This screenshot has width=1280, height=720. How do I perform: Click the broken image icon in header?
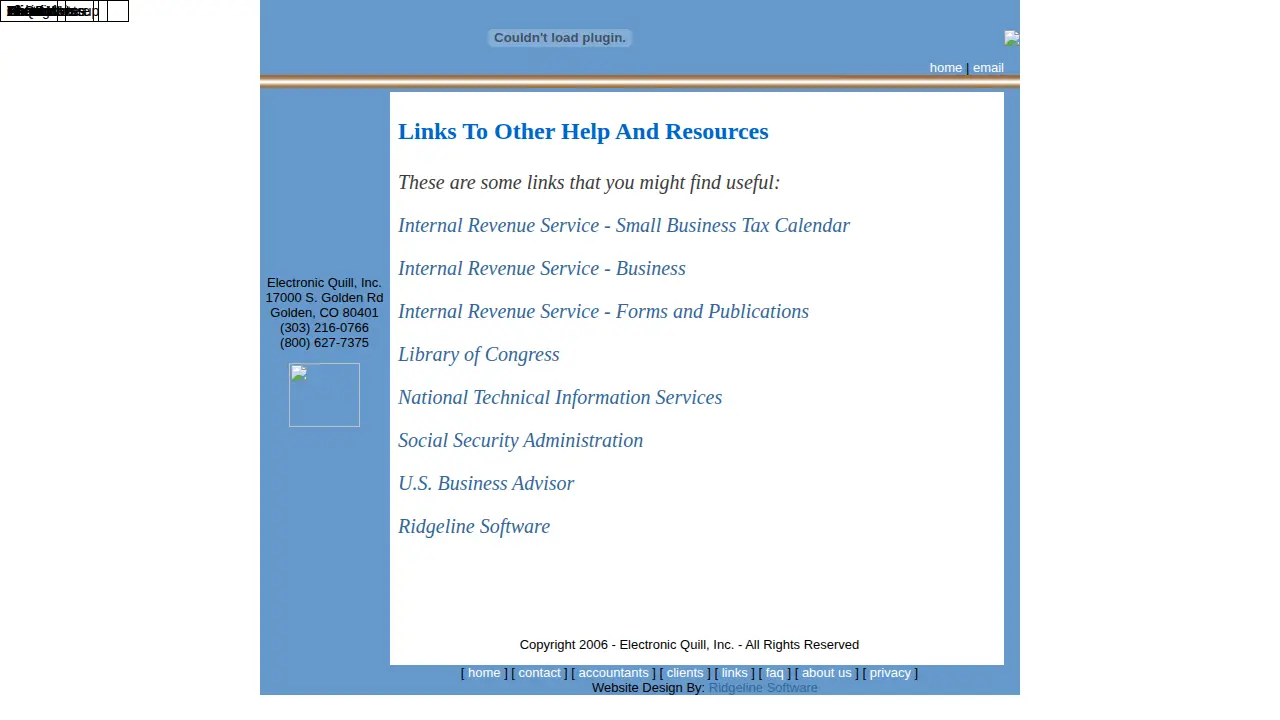(x=1012, y=38)
